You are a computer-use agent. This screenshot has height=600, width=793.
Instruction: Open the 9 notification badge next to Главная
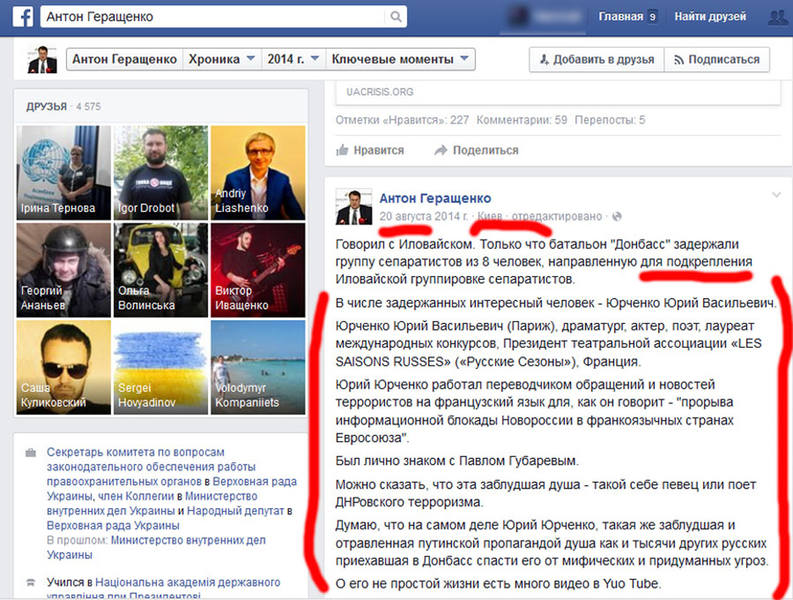tap(653, 17)
